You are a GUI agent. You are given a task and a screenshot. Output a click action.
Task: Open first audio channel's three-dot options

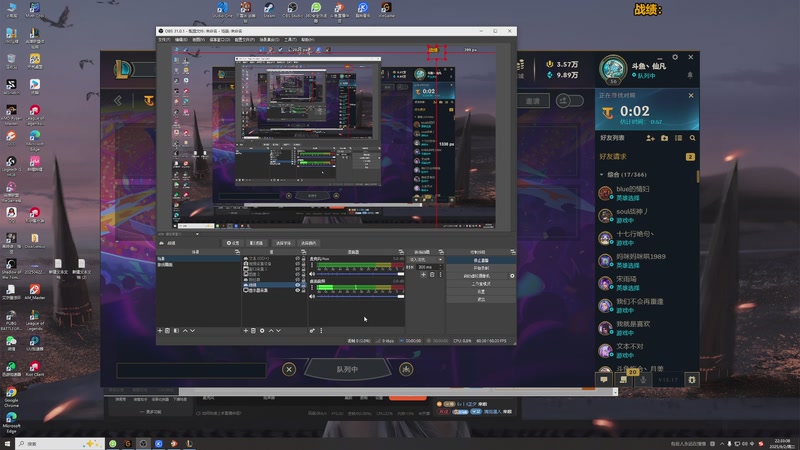tap(312, 265)
